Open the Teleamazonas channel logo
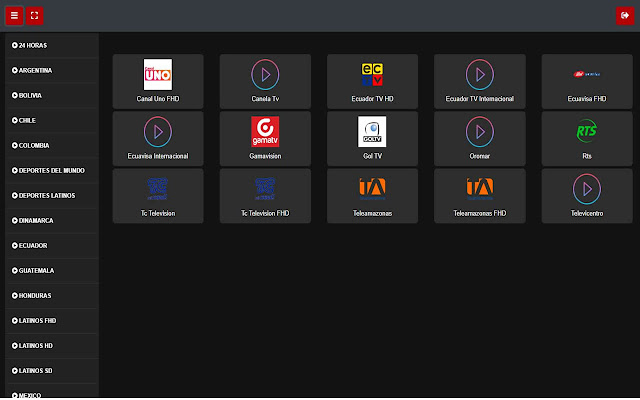The width and height of the screenshot is (640, 400). [372, 189]
